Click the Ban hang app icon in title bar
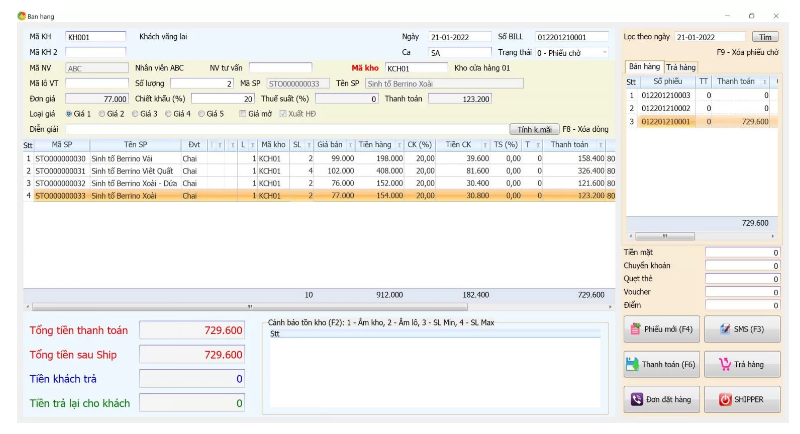The image size is (800, 434). point(6,16)
